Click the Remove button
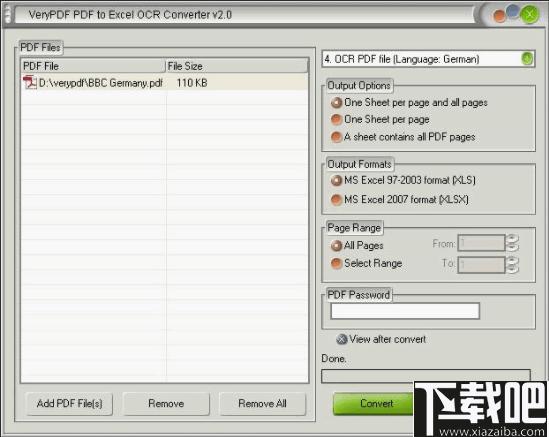Viewport: 549px width, 437px height. coord(166,404)
